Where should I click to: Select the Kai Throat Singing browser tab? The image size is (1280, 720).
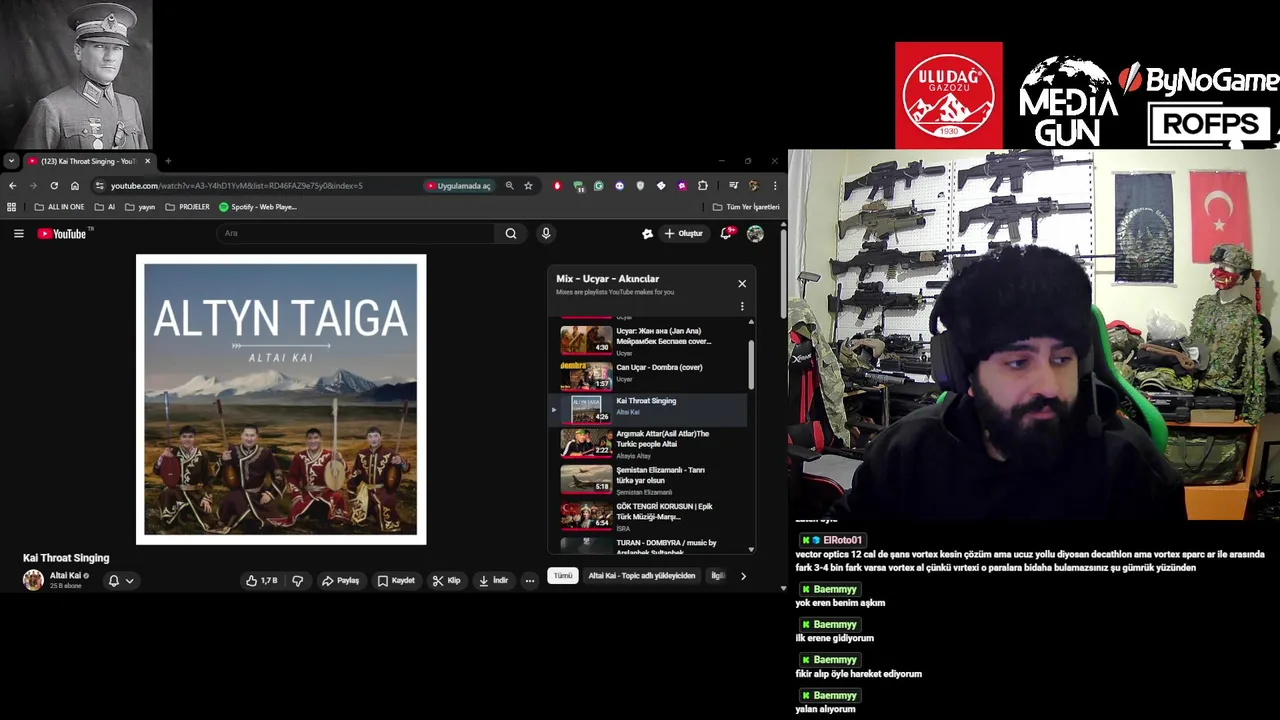pos(88,161)
